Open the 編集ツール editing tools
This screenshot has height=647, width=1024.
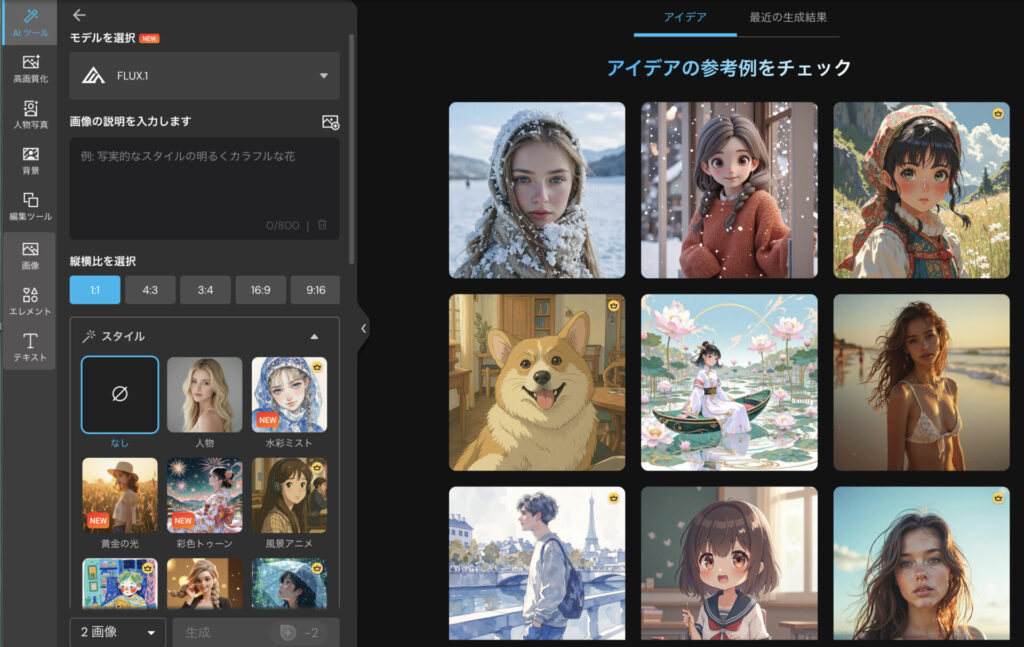point(30,207)
